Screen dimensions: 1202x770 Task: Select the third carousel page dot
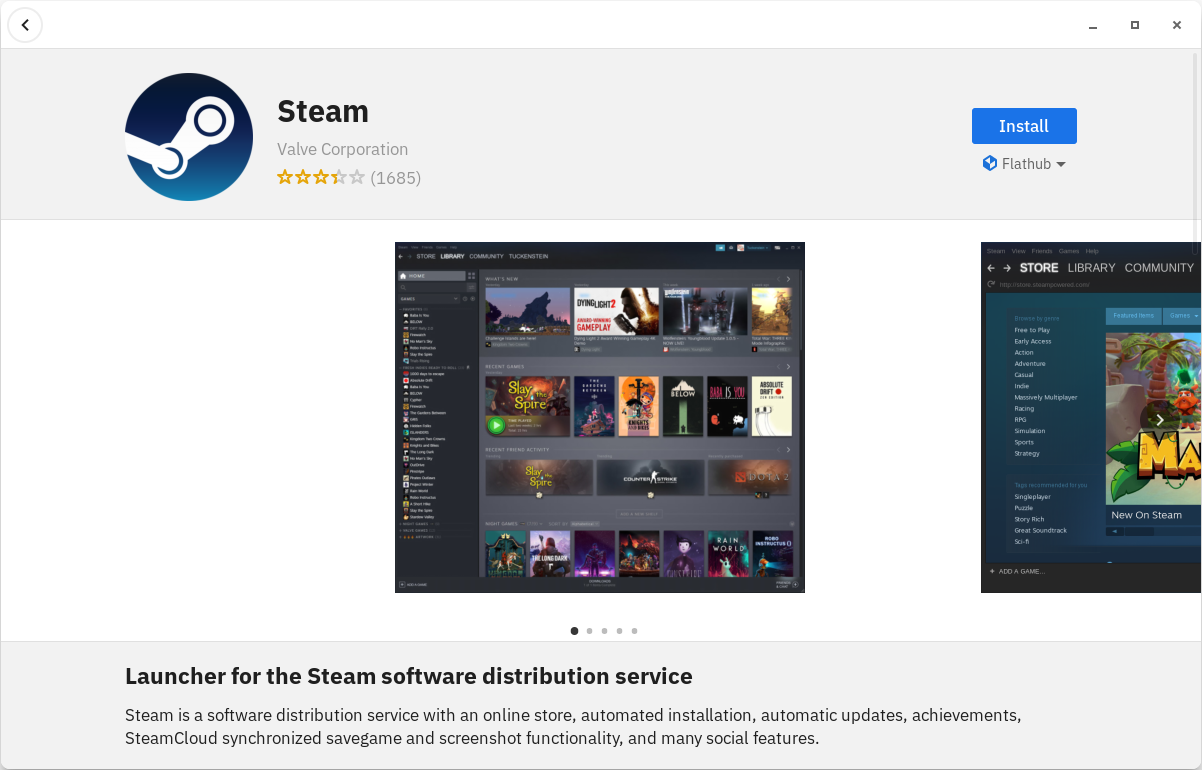pos(604,631)
